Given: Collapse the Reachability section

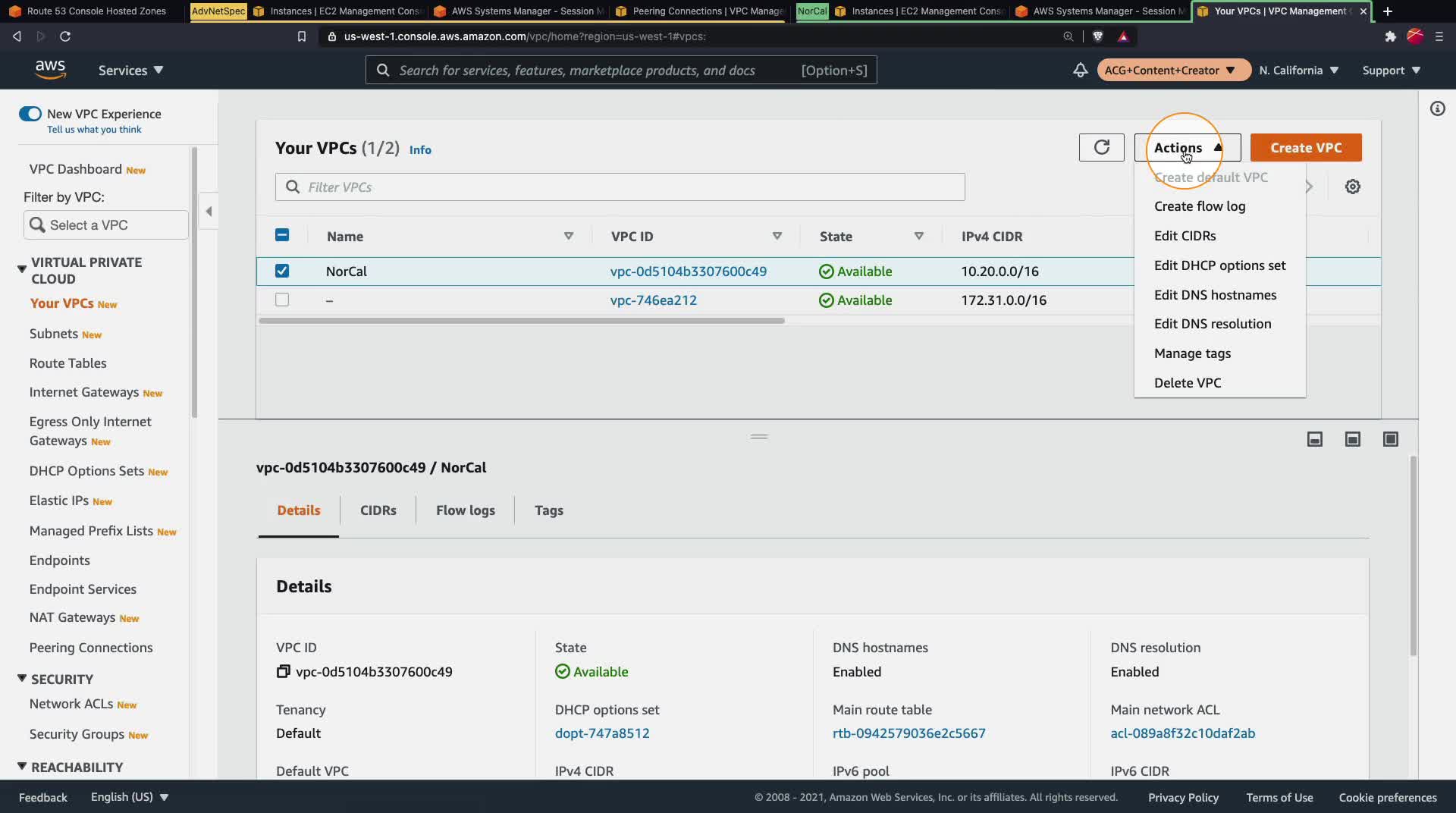Looking at the screenshot, I should point(22,767).
